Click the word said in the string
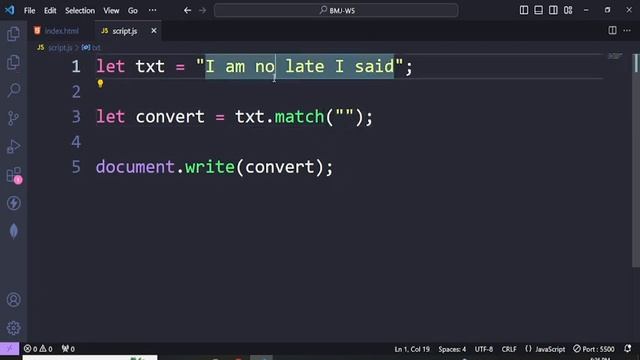Screen dimensions: 640x360 374,67
